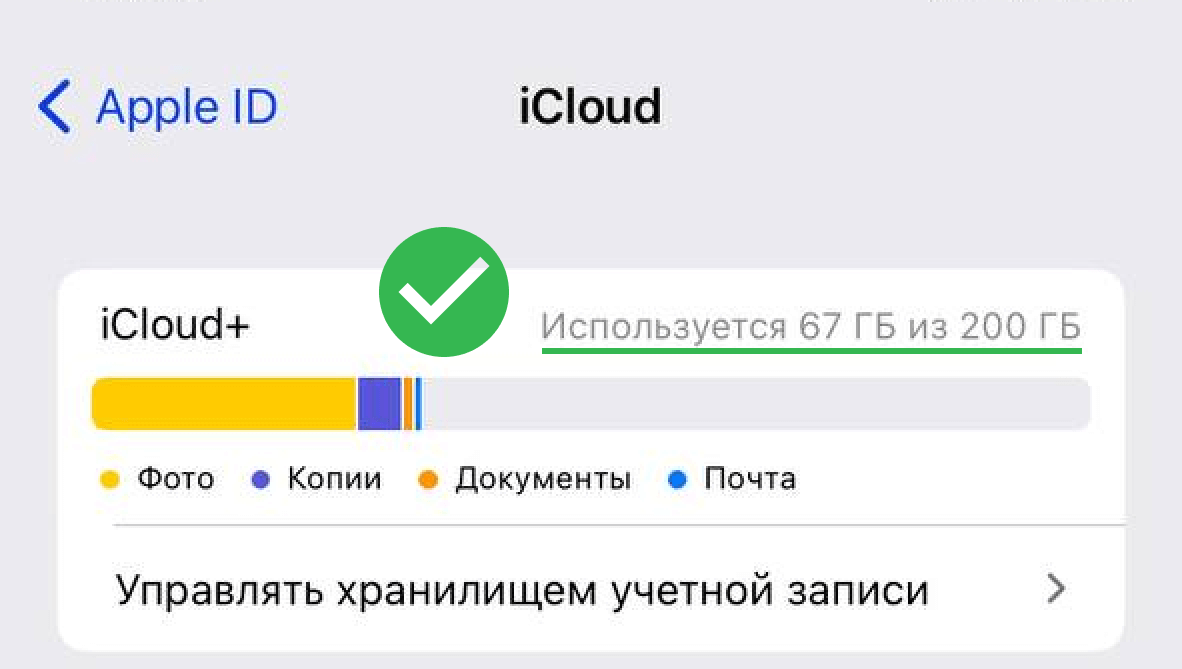Tap the back chevron next to Apple ID
Viewport: 1182px width, 669px height.
pos(55,106)
